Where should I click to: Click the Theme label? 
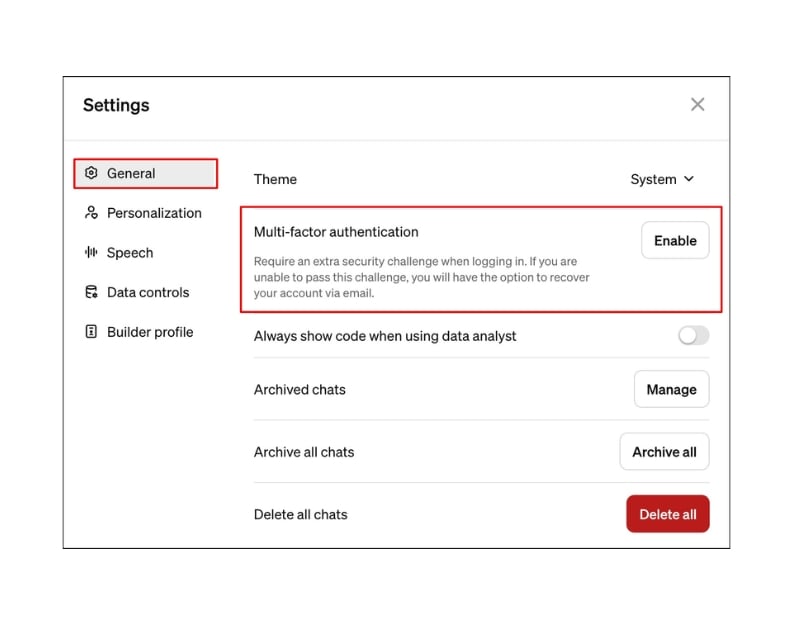[x=275, y=179]
